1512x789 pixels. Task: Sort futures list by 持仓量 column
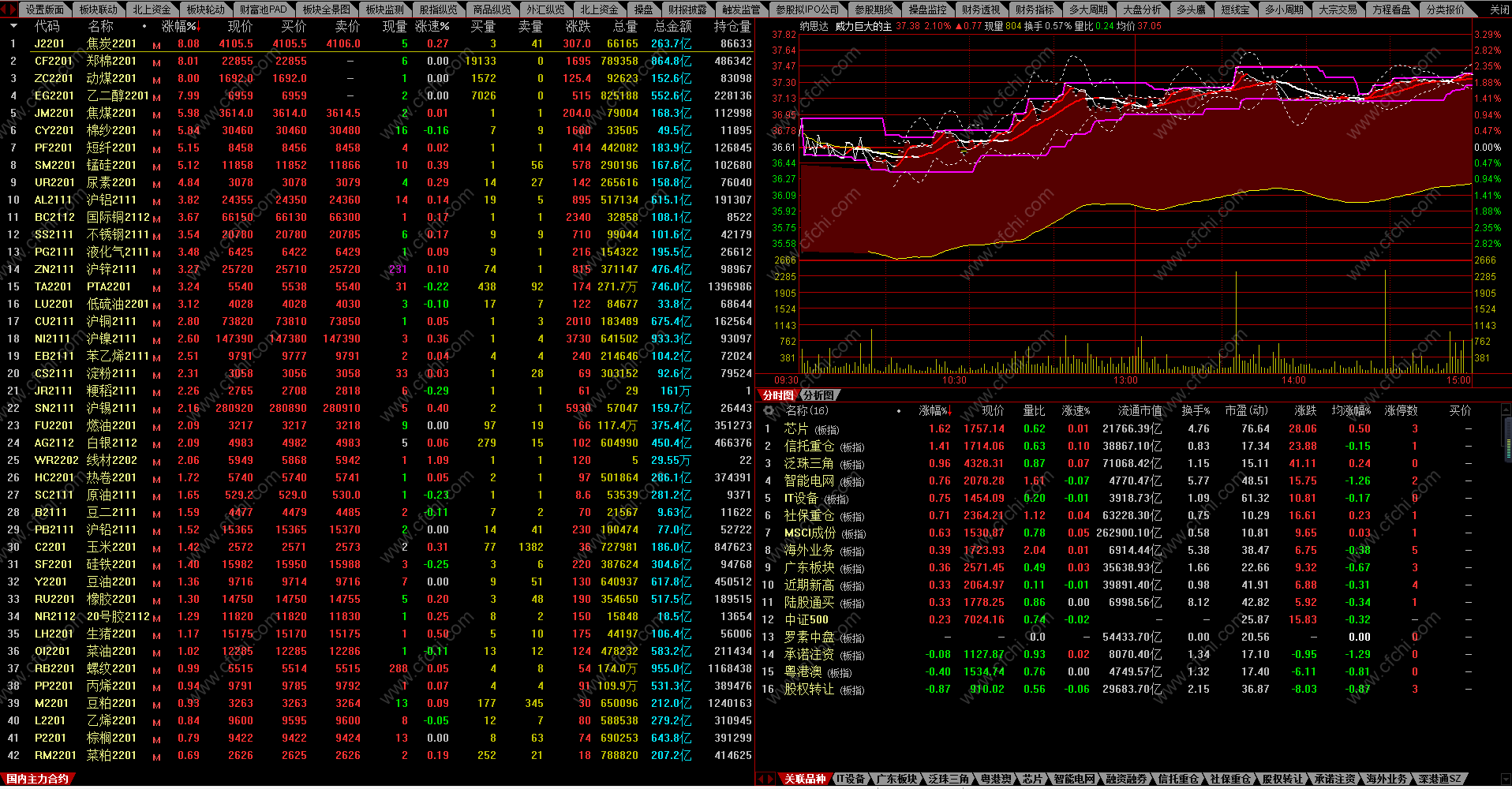click(x=732, y=27)
